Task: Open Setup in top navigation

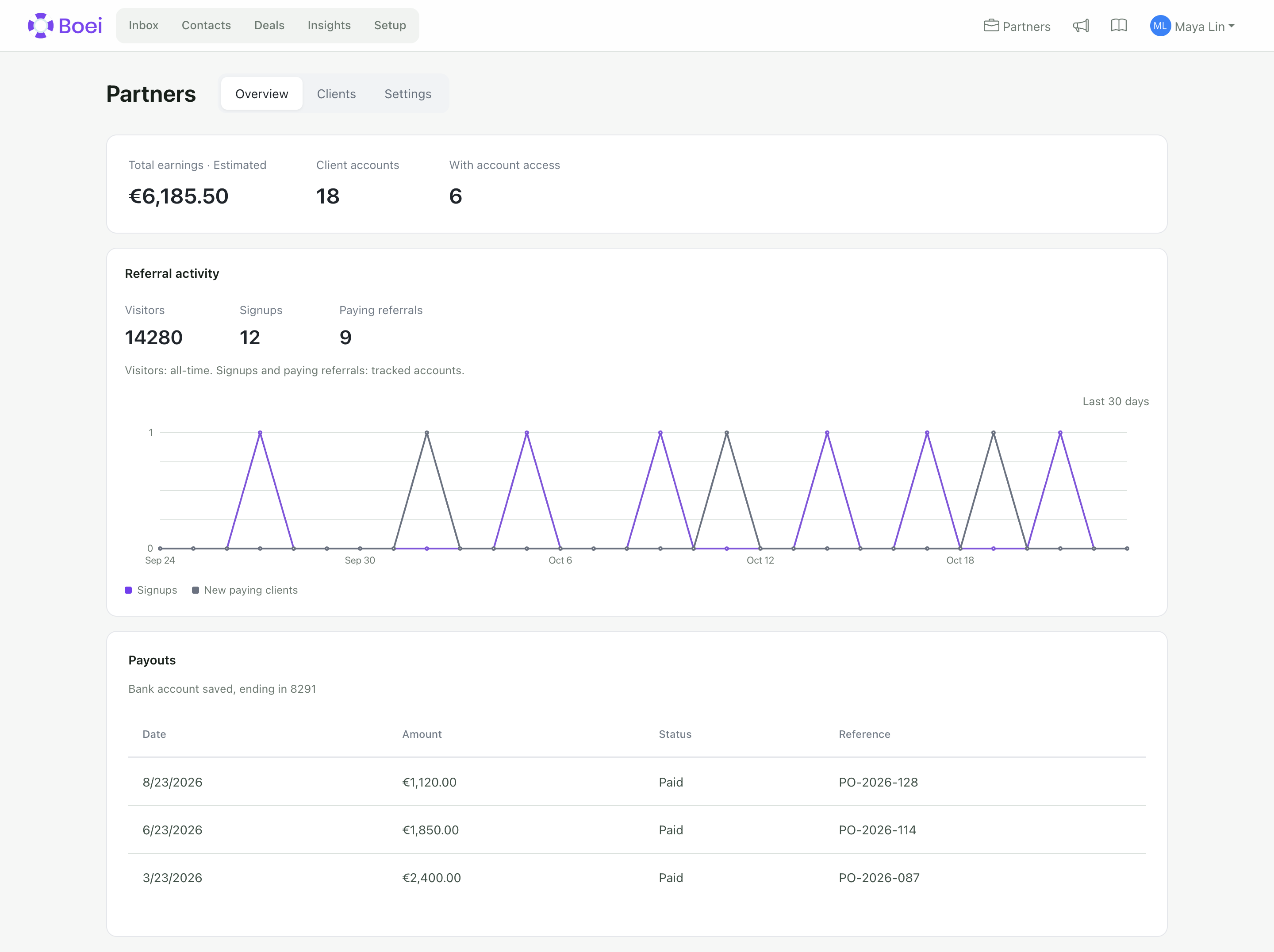Action: [390, 25]
